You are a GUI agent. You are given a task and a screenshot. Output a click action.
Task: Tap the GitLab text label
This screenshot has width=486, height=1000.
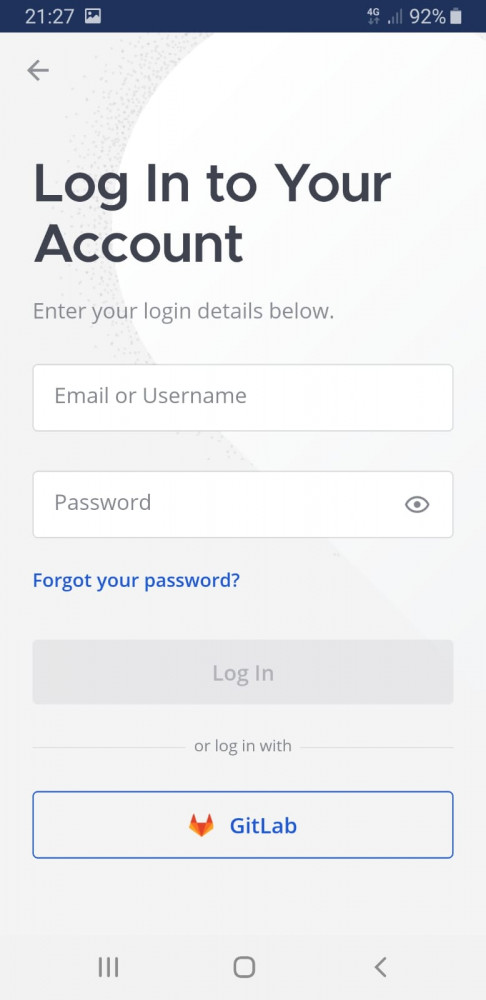[263, 826]
